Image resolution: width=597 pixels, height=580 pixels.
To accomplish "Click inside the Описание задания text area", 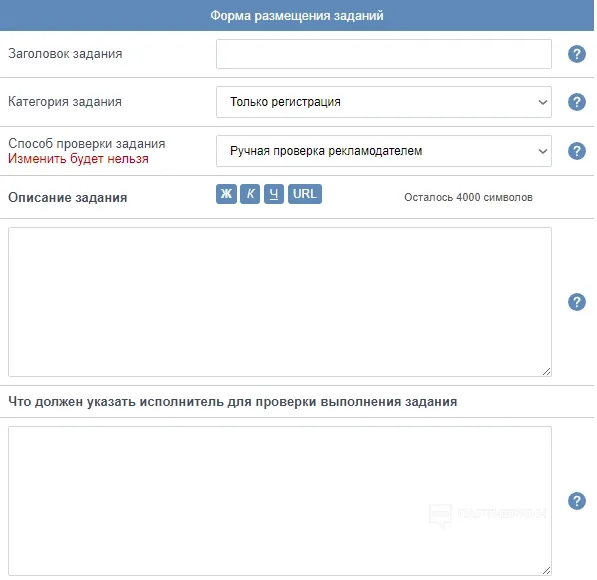I will point(280,302).
